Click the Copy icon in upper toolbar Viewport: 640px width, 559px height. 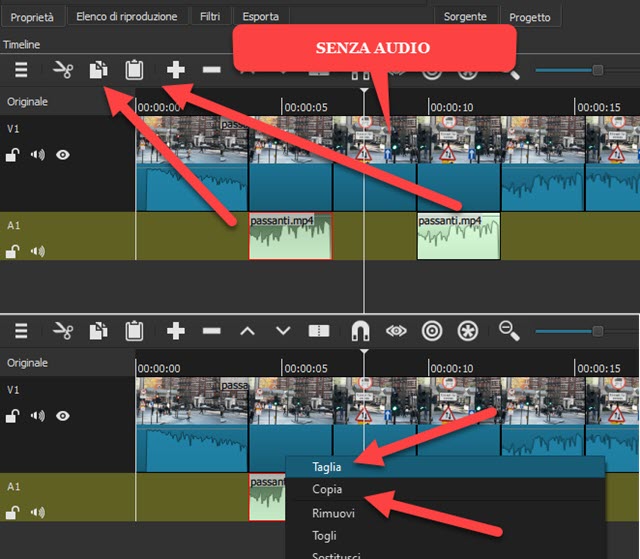pos(98,70)
